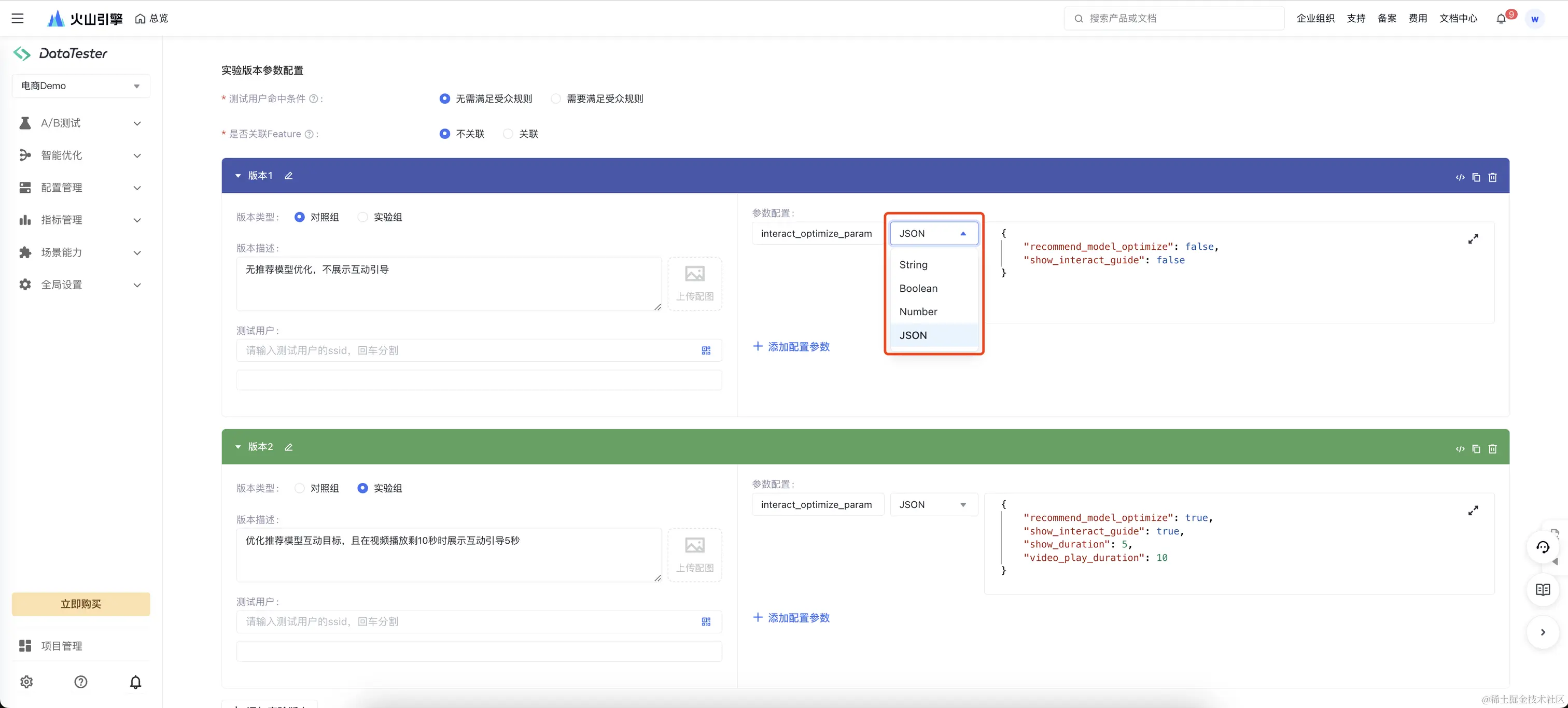Click the 上传配图 upload area in 版本1
This screenshot has height=708, width=1568.
click(694, 284)
